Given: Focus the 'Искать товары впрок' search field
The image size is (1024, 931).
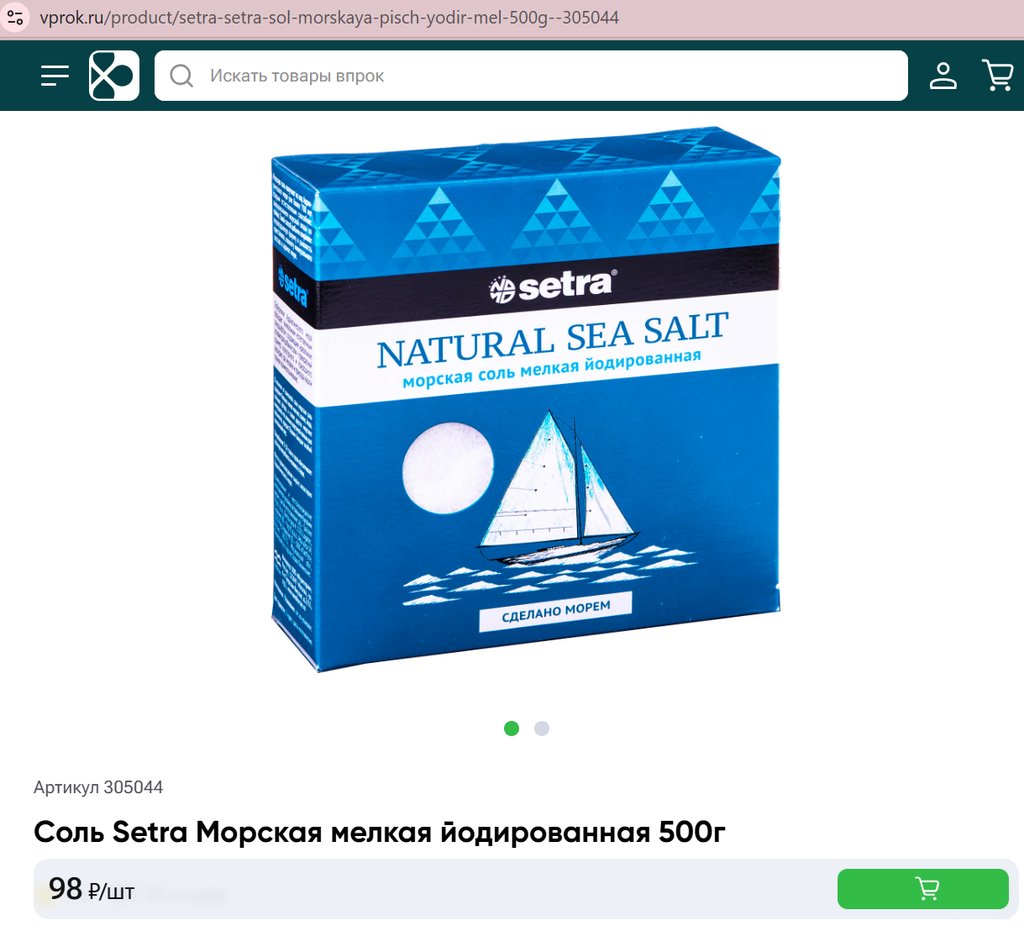Looking at the screenshot, I should click(531, 76).
